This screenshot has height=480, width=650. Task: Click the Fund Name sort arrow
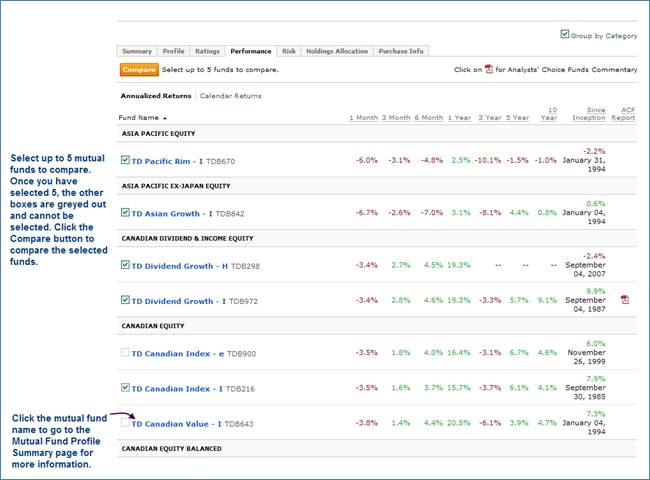coord(165,118)
